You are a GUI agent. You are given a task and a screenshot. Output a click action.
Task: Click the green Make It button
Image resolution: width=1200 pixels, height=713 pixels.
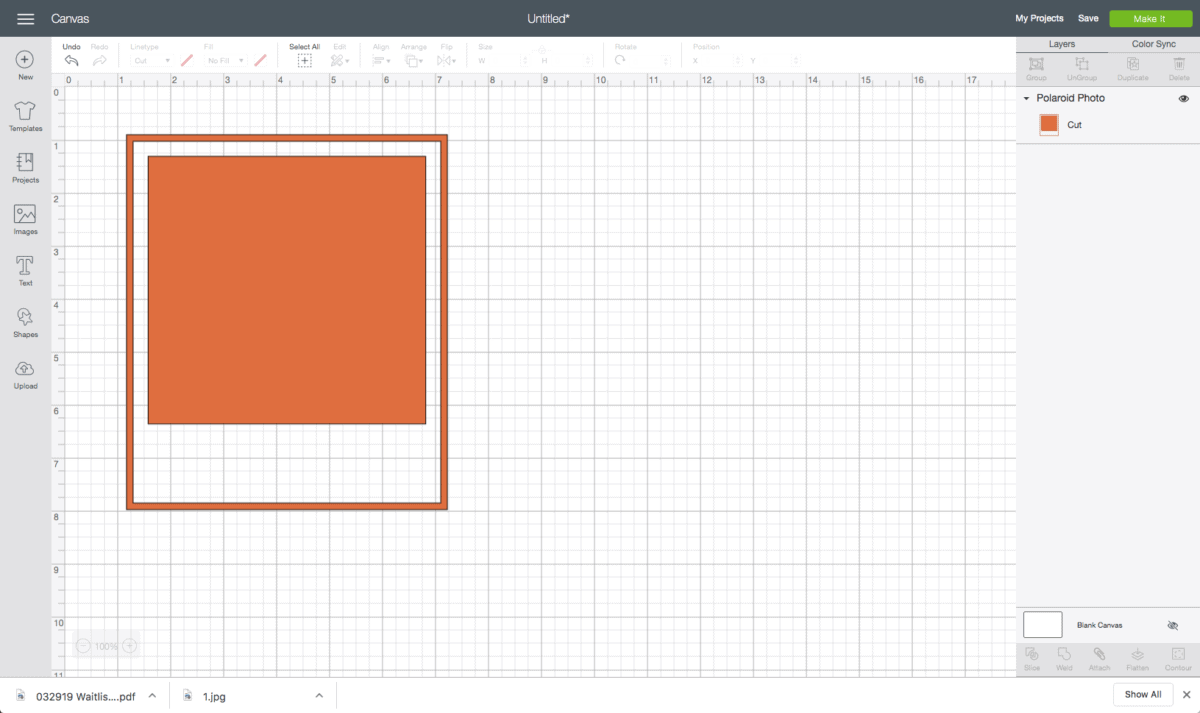click(1149, 19)
